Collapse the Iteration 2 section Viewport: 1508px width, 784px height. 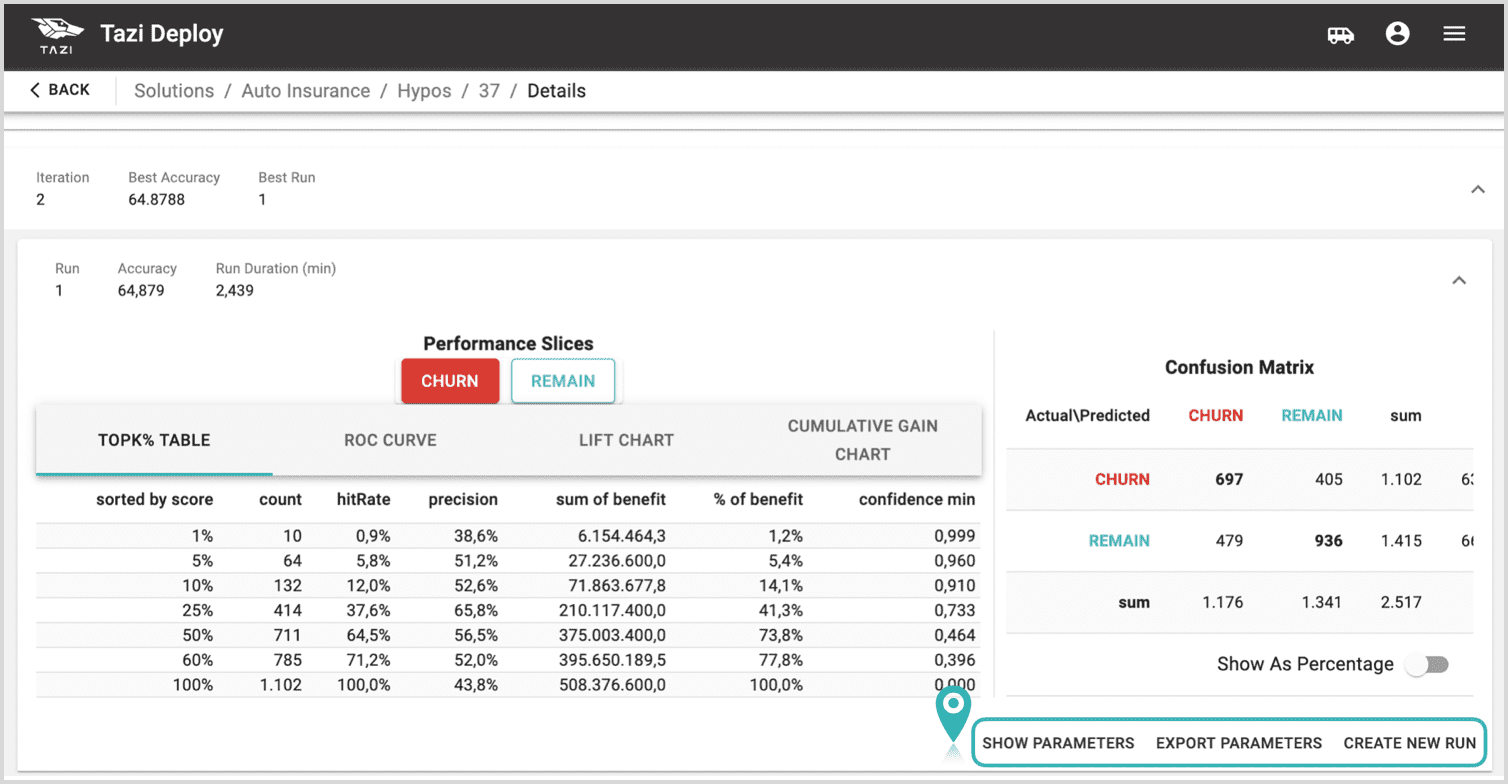1478,189
